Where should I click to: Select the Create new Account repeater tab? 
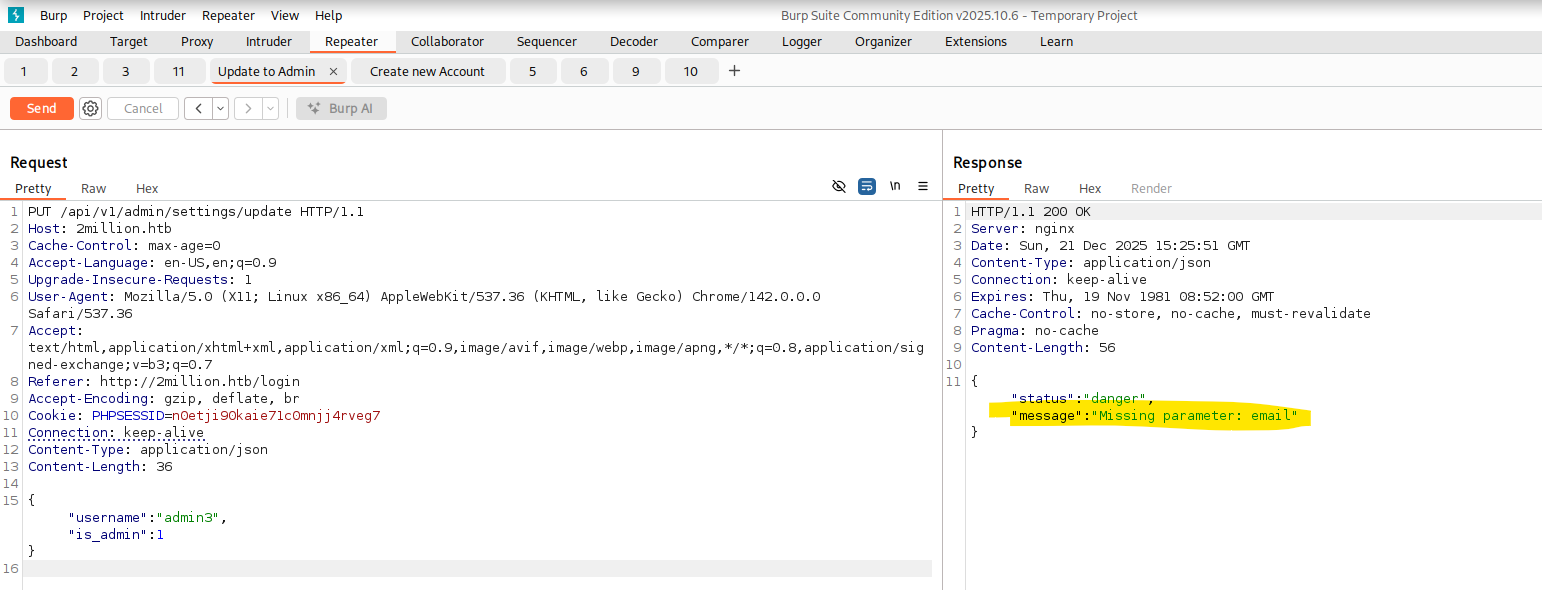click(x=427, y=71)
